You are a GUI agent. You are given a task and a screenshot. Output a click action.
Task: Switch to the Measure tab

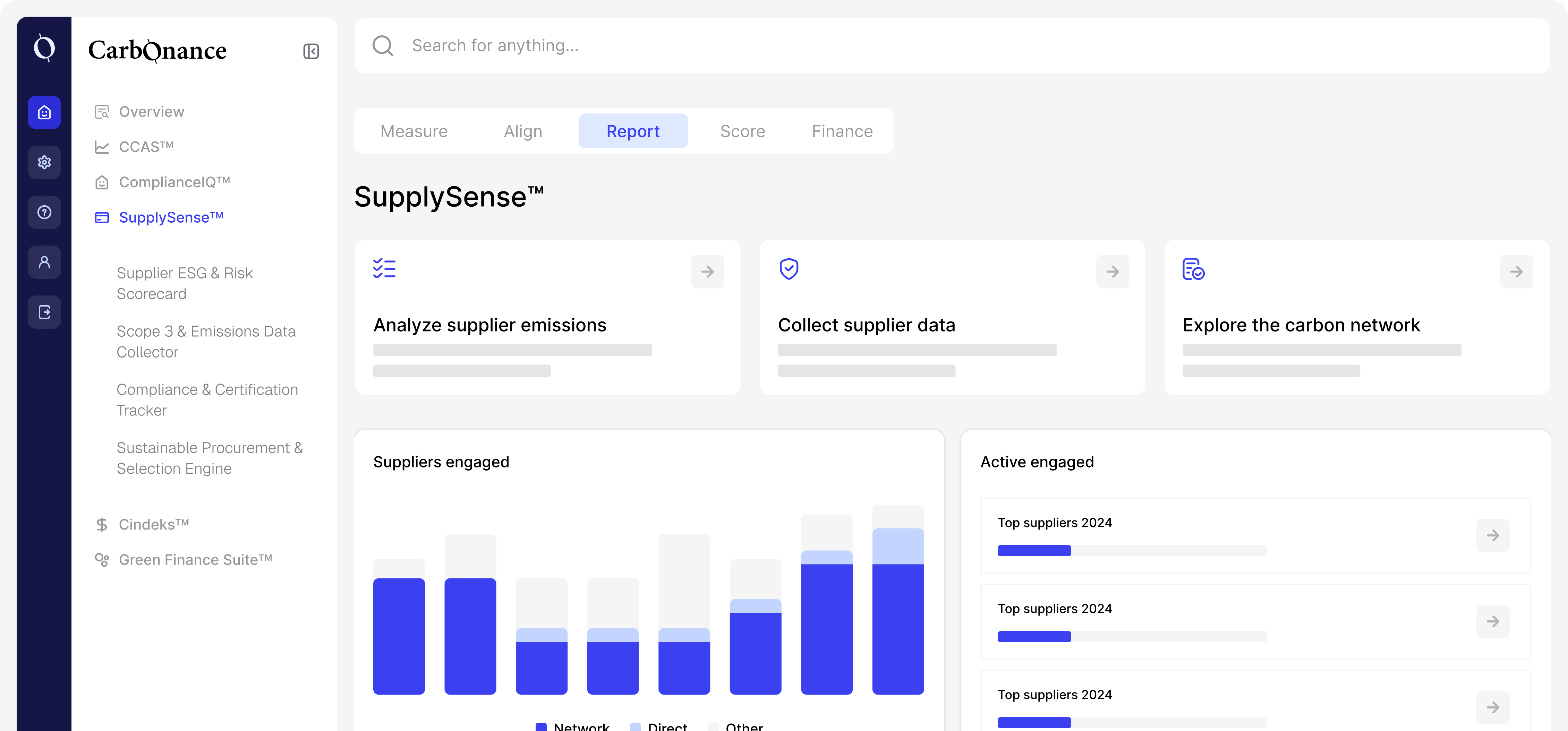pyautogui.click(x=413, y=131)
